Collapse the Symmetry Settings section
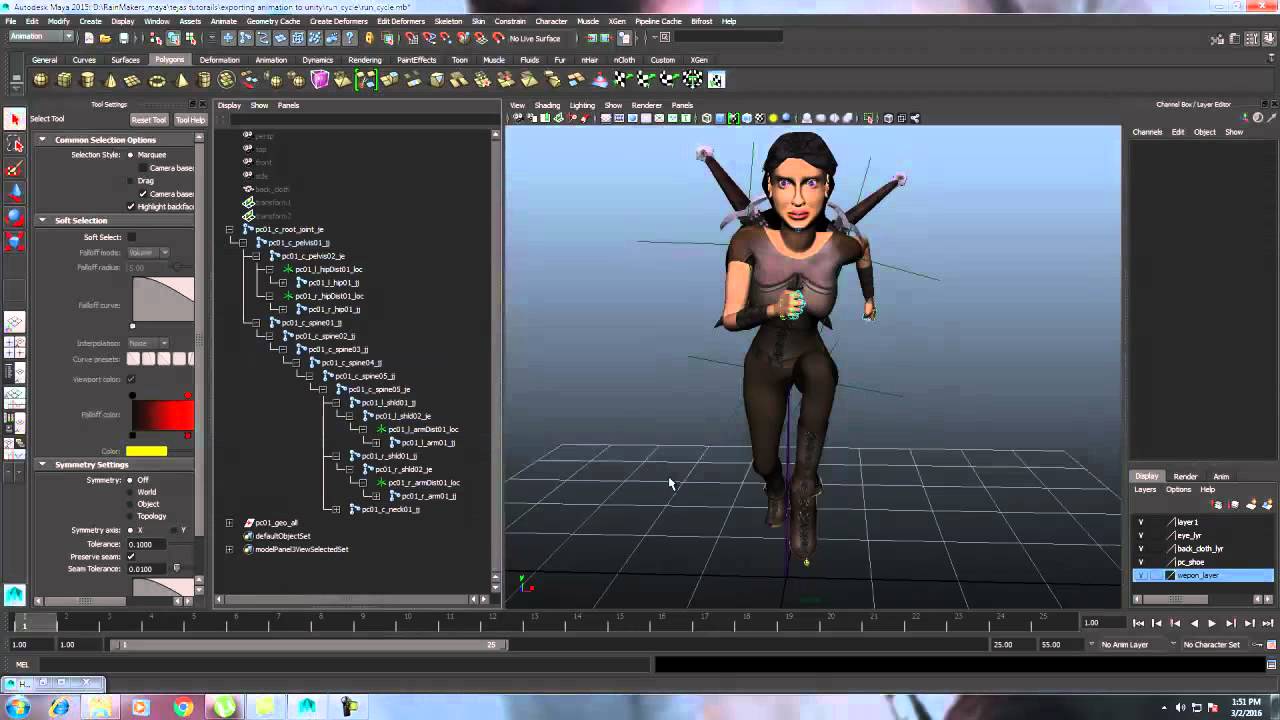The height and width of the screenshot is (720, 1280). pos(42,464)
